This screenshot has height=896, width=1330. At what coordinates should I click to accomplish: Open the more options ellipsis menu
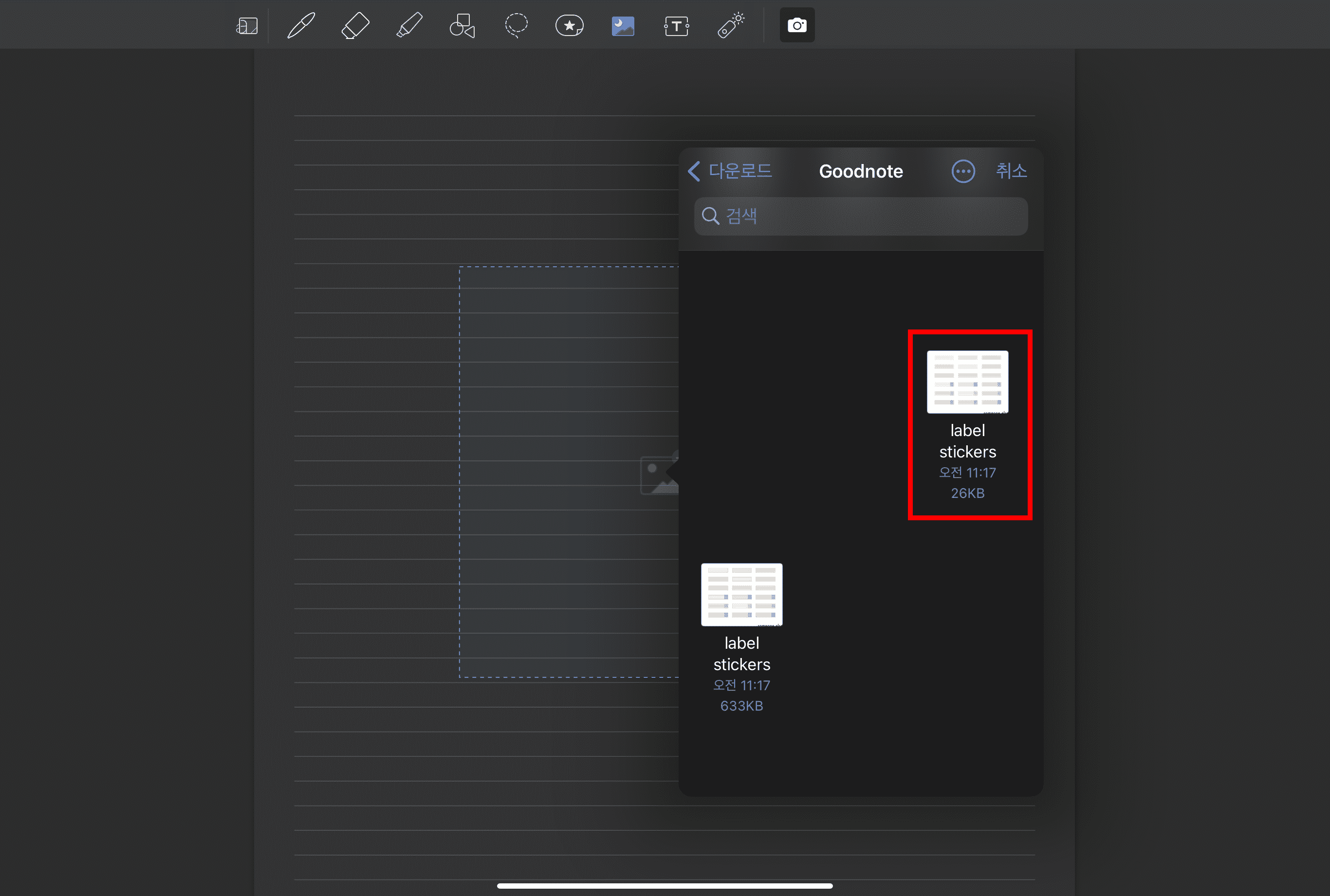963,171
